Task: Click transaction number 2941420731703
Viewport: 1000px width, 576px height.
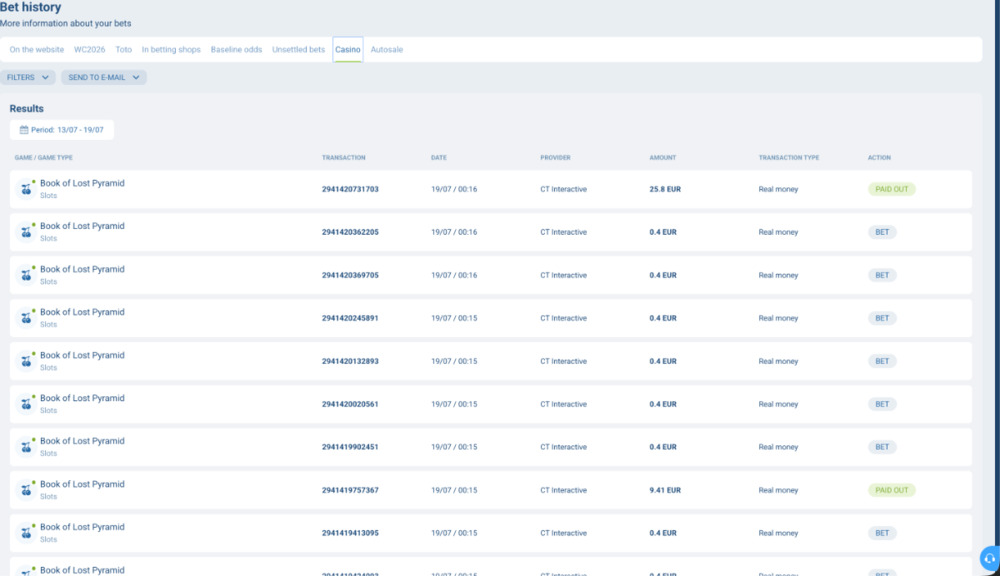Action: point(350,189)
